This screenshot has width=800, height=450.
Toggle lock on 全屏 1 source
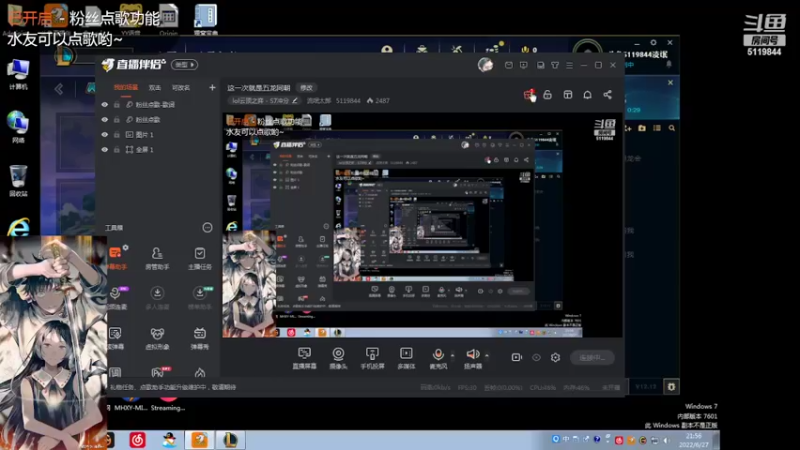117,149
